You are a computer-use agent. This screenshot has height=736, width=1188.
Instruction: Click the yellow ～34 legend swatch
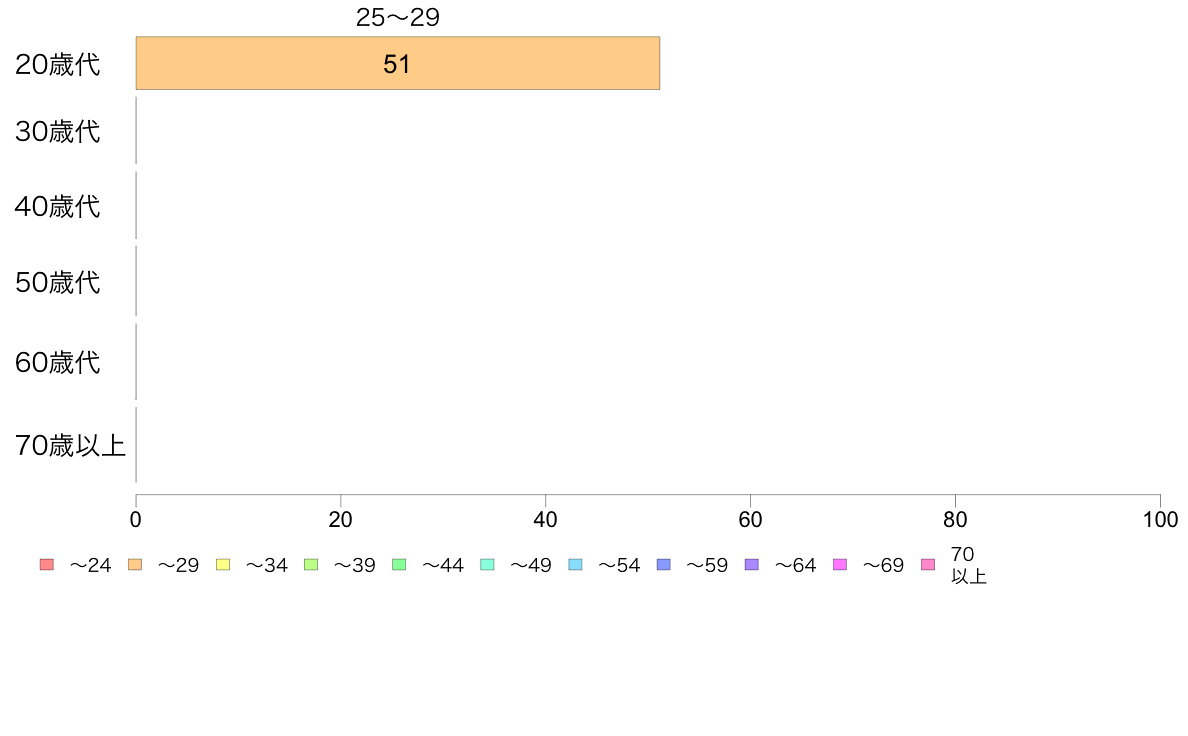pyautogui.click(x=223, y=565)
